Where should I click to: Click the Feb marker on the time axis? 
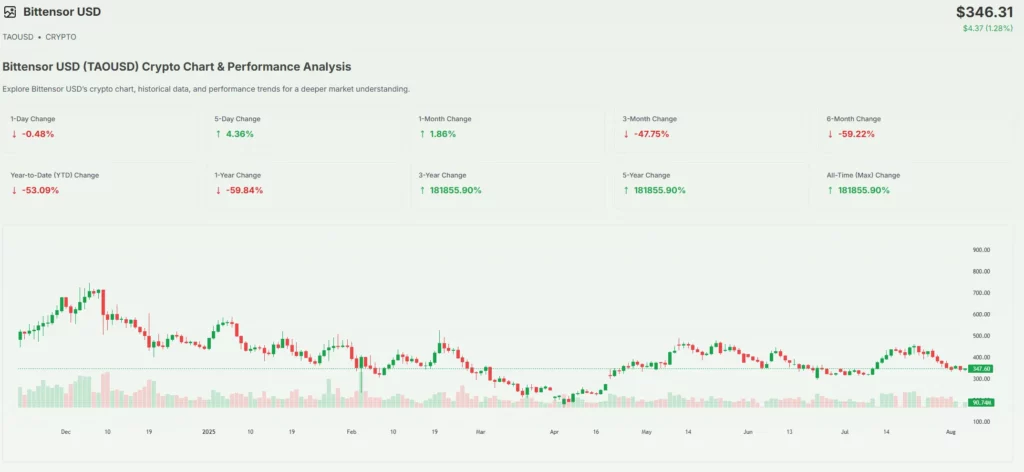[351, 432]
